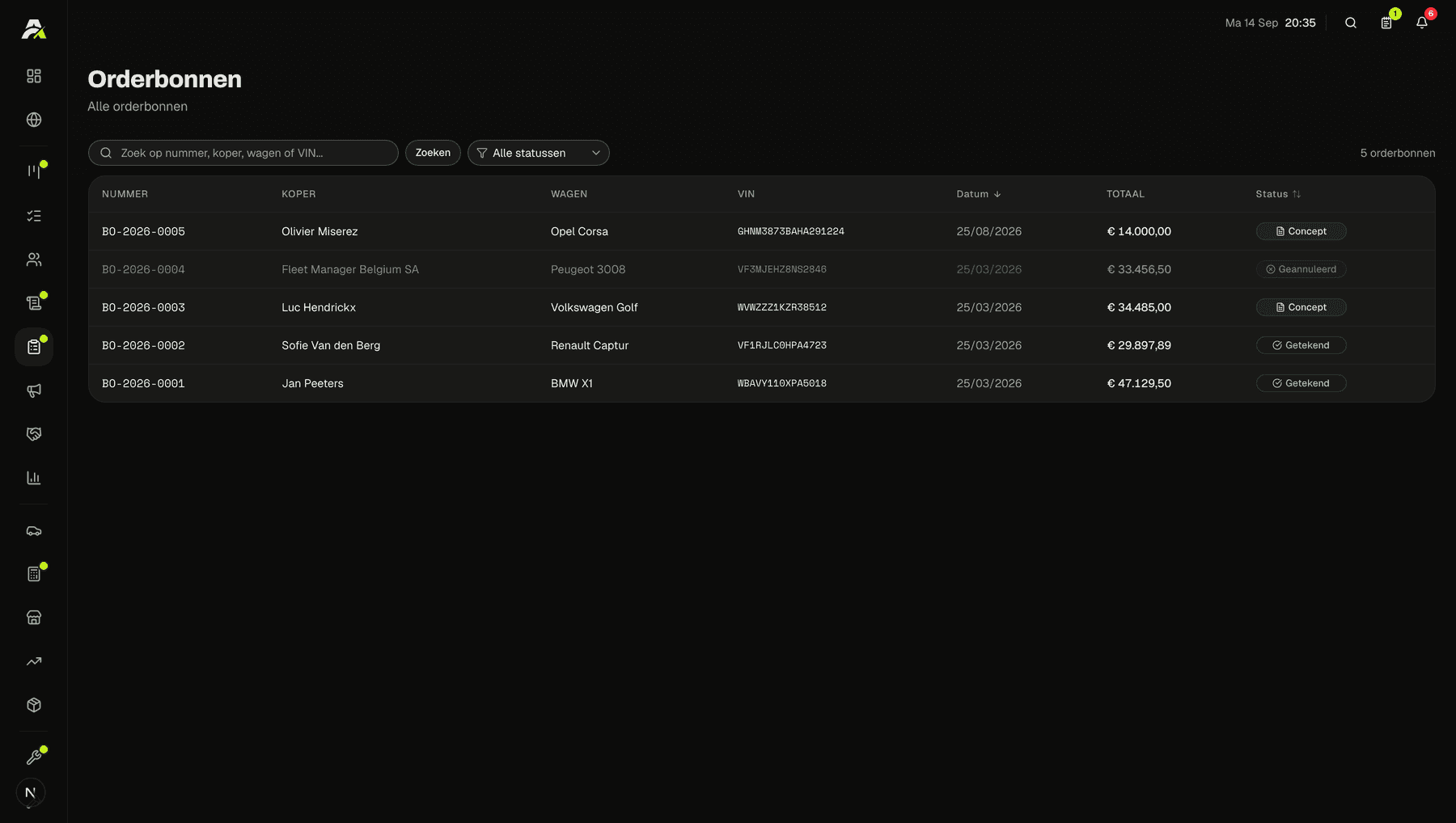Click the active clipboard orderbonnen sidebar icon
Image resolution: width=1456 pixels, height=823 pixels.
(x=34, y=347)
